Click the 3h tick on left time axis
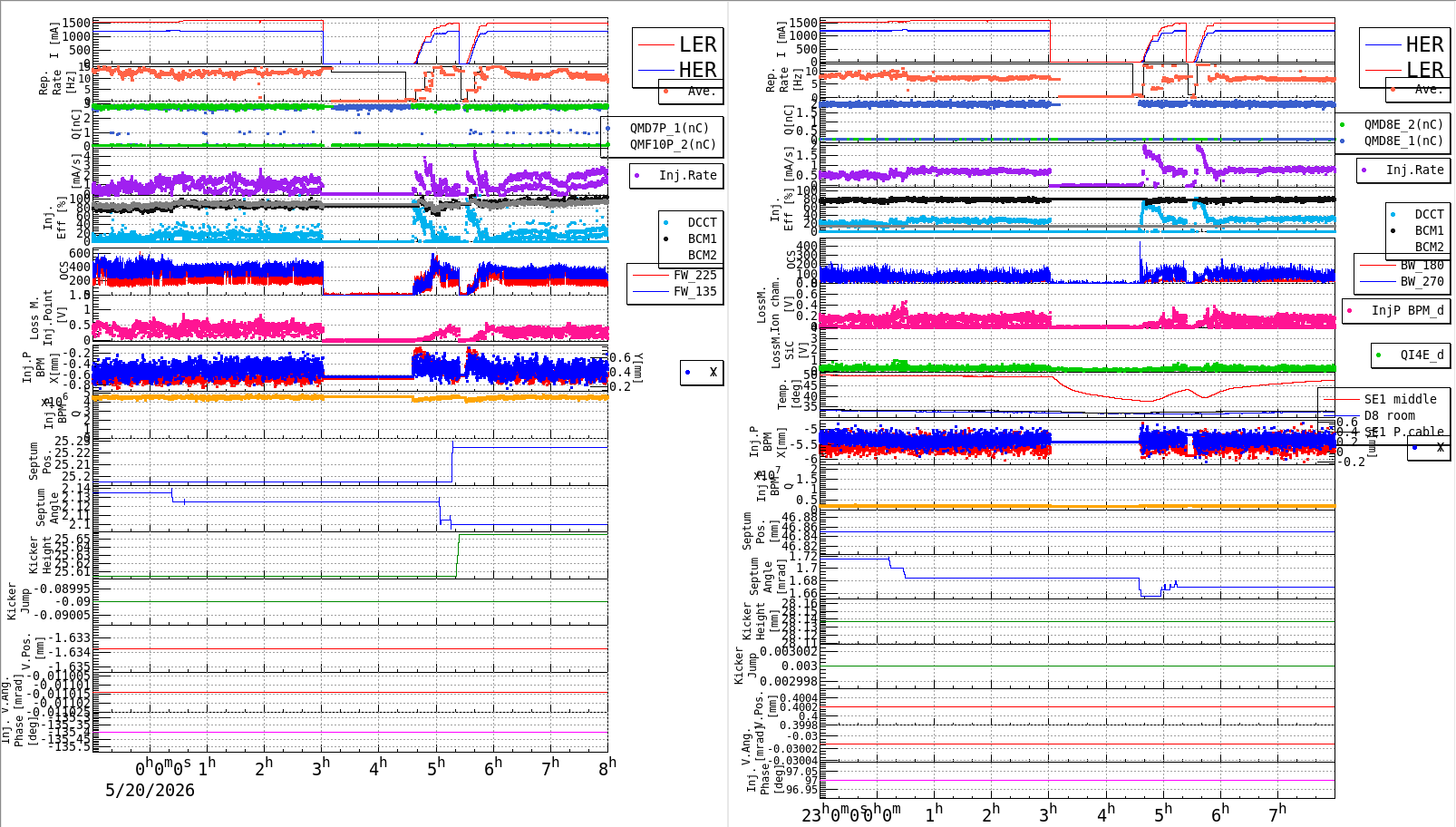The width and height of the screenshot is (1456, 827). click(x=320, y=767)
